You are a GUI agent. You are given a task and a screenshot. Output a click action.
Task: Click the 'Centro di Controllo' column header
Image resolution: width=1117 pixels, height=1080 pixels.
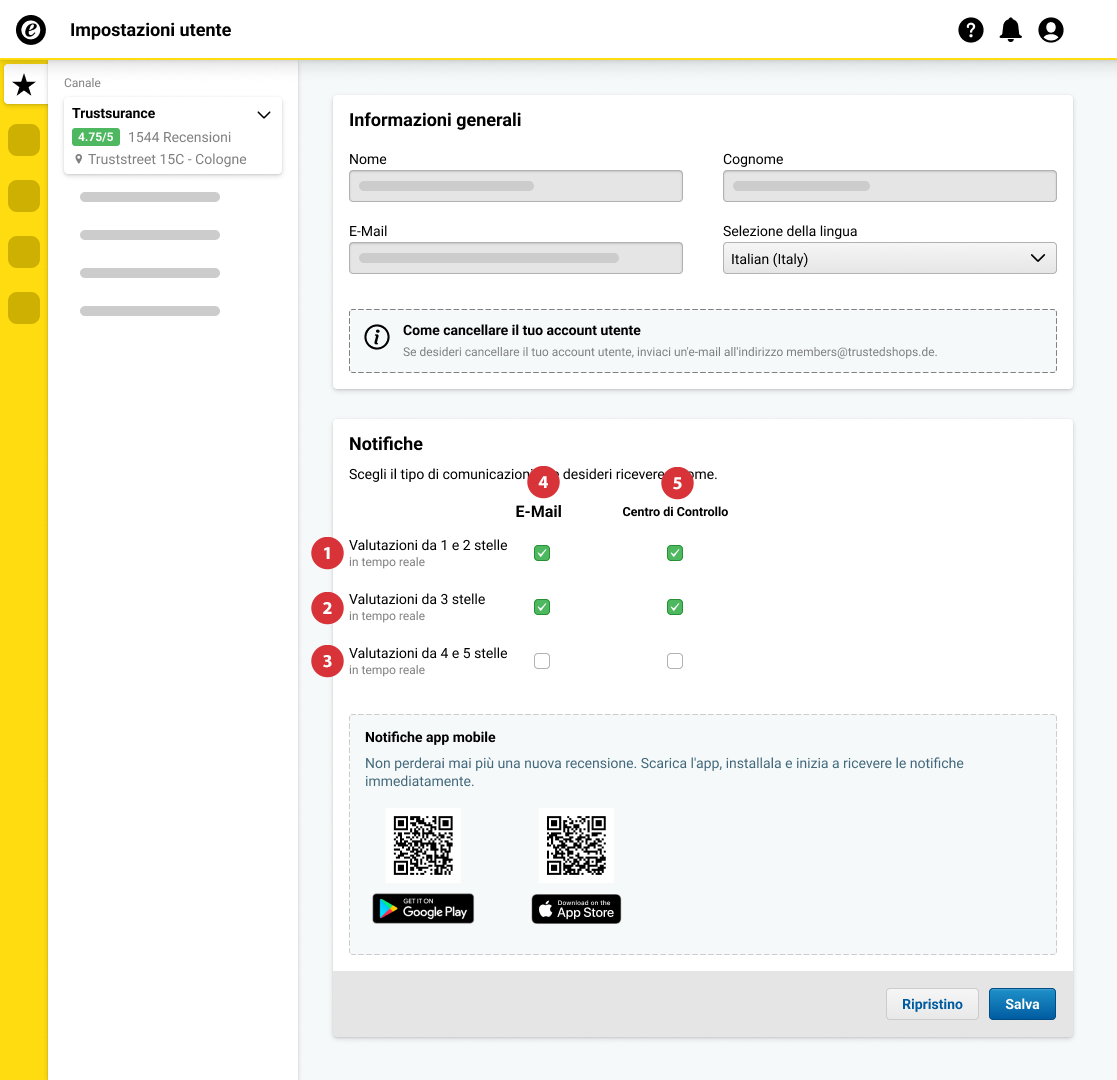(675, 512)
